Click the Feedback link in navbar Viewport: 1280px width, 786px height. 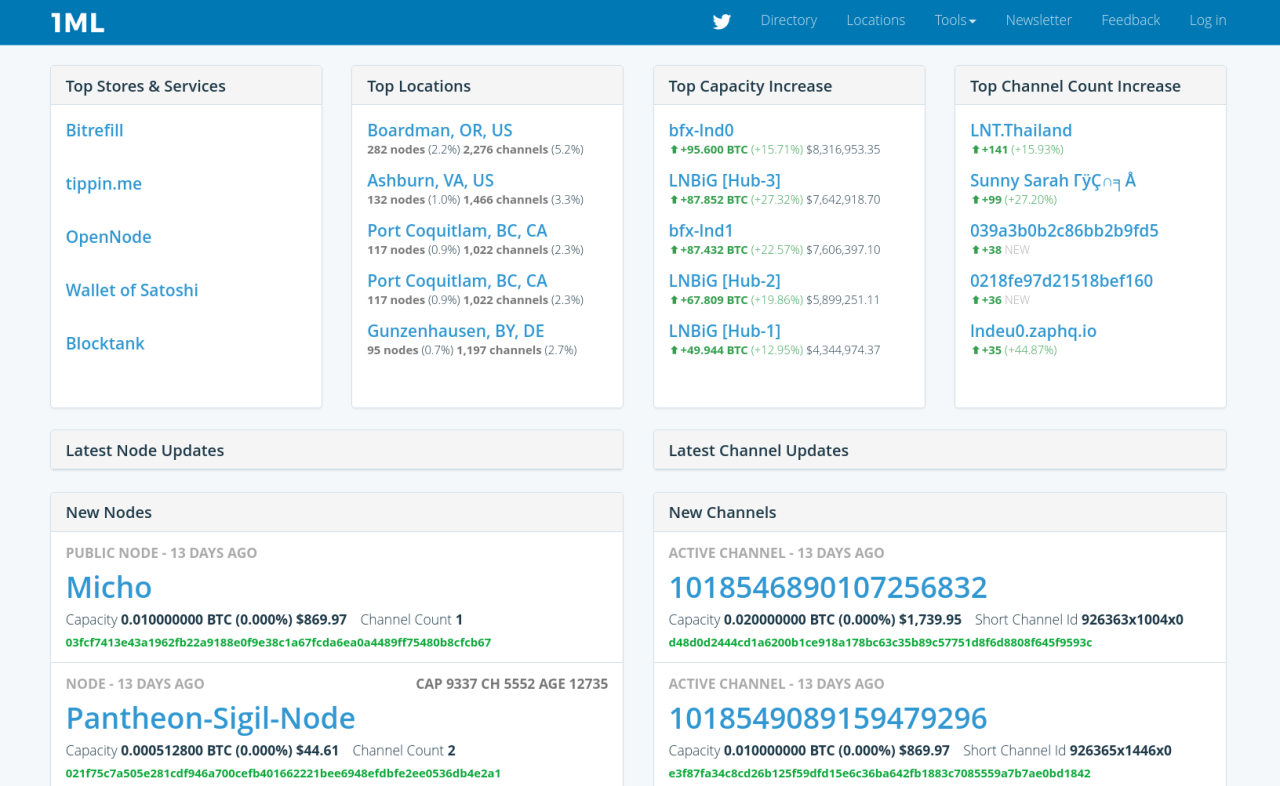click(1130, 21)
